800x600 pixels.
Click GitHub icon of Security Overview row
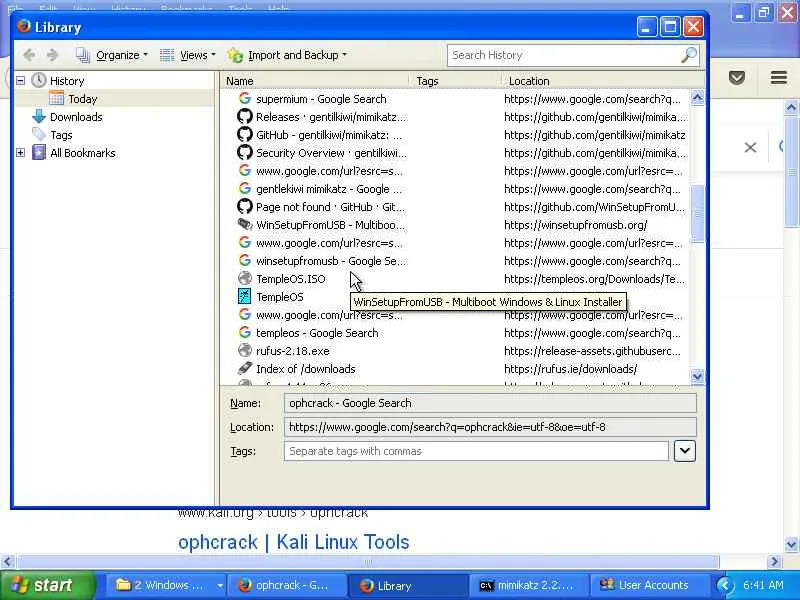coord(245,152)
